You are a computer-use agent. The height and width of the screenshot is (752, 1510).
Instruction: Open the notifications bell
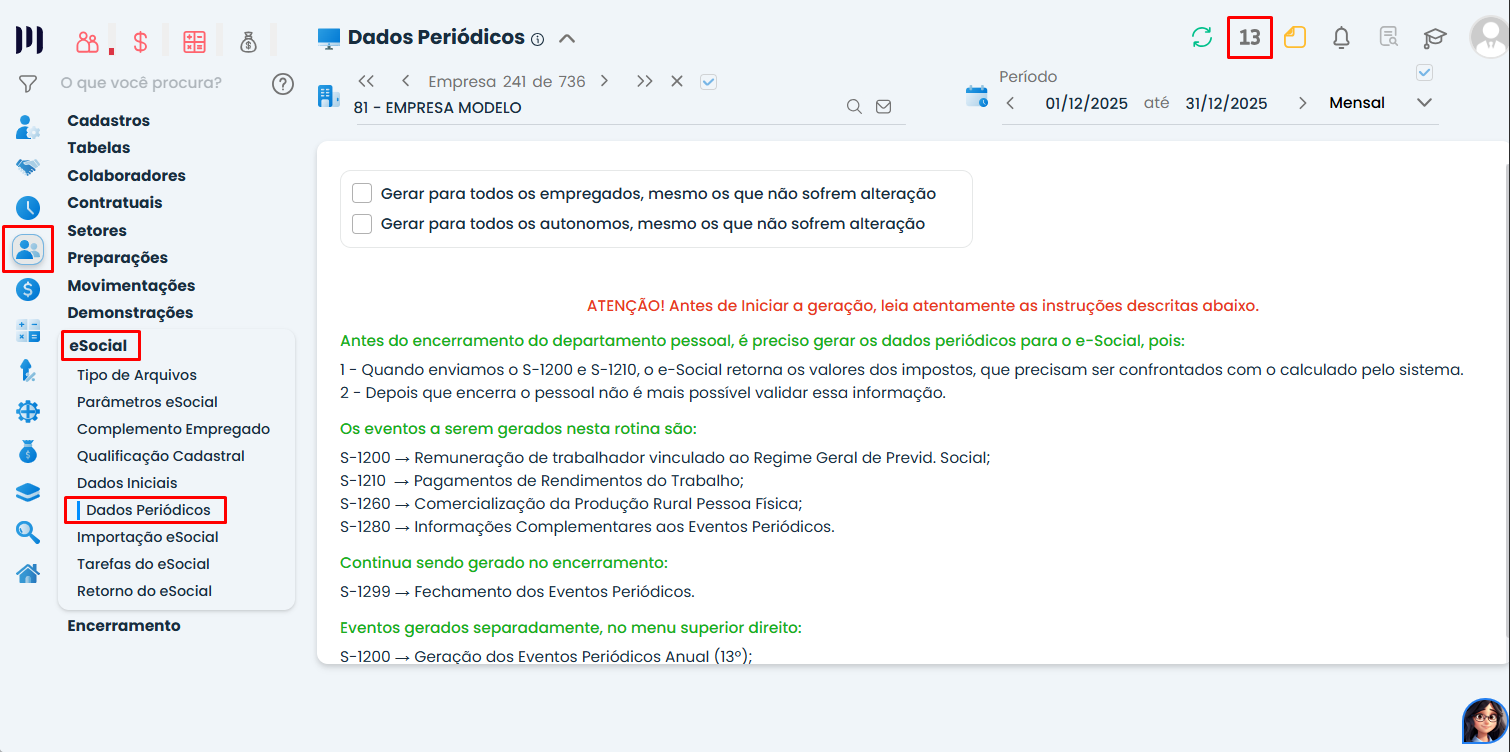click(1342, 38)
